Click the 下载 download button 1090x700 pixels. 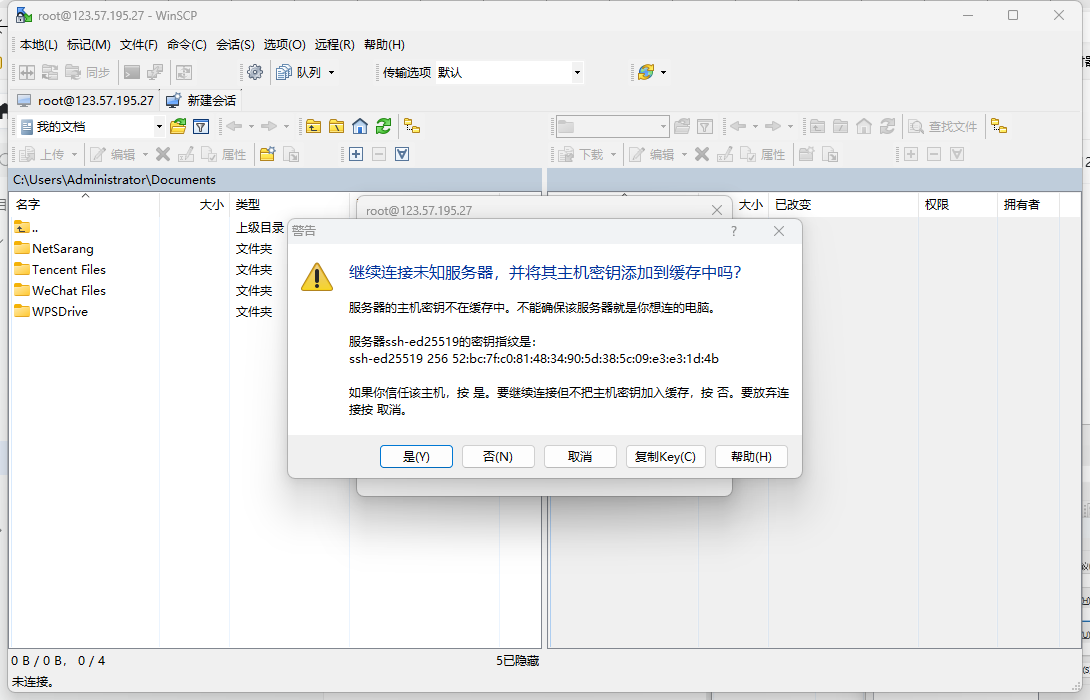coord(581,154)
